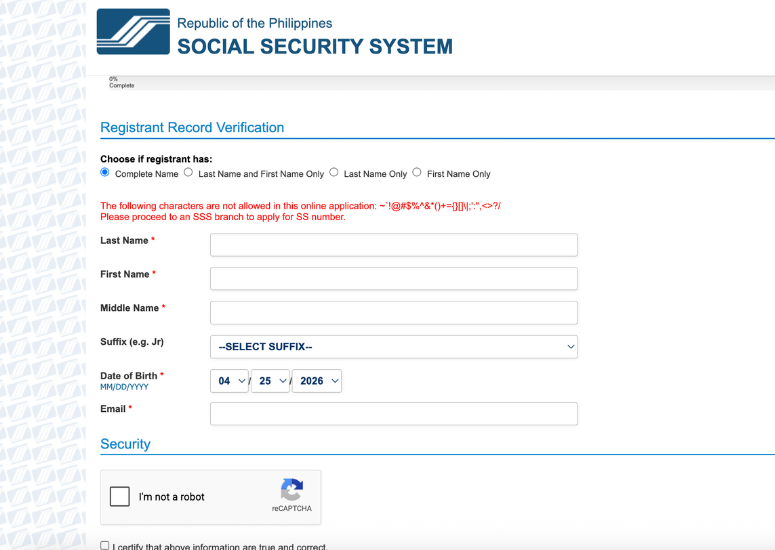Click into the Last Name field
The image size is (775, 550).
click(393, 245)
